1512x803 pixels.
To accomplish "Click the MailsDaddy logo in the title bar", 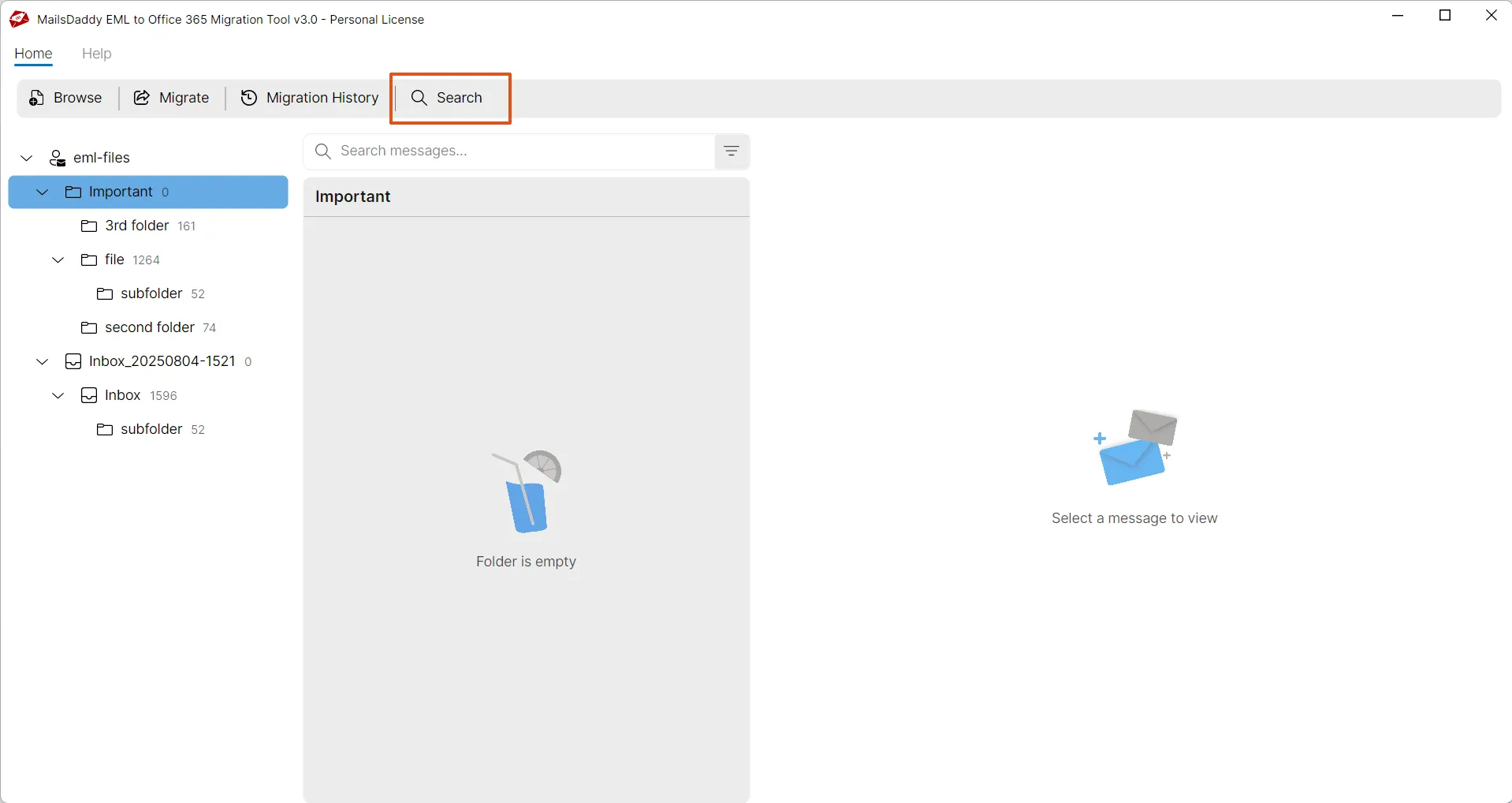I will (17, 19).
